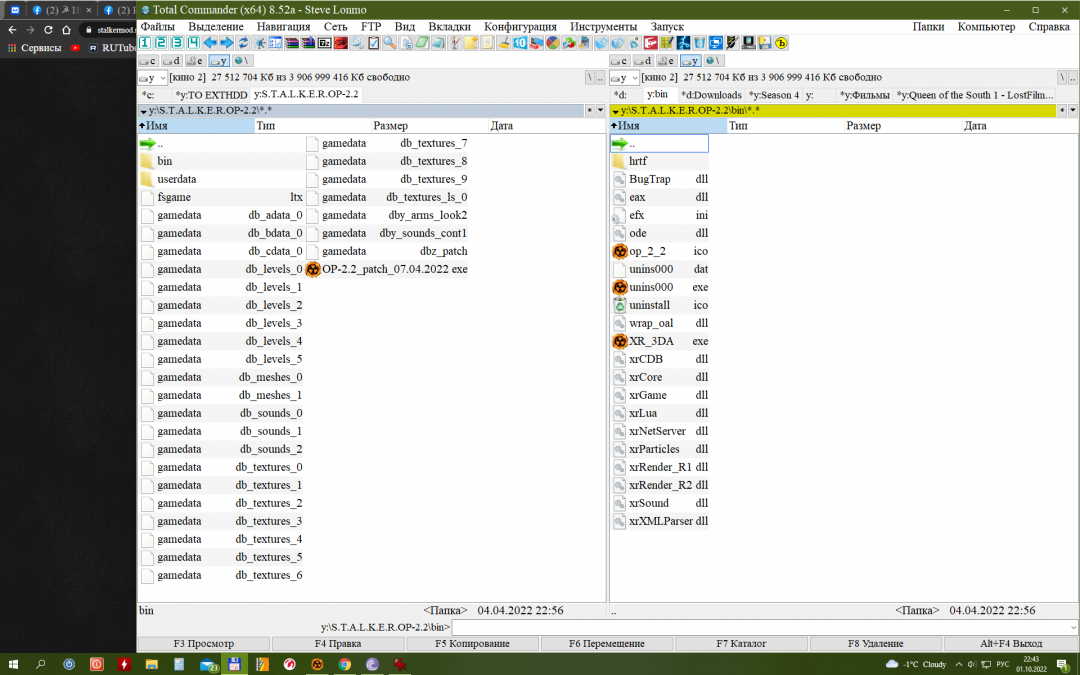This screenshot has height=675, width=1080.
Task: Open the Файлы menu
Action: [158, 26]
